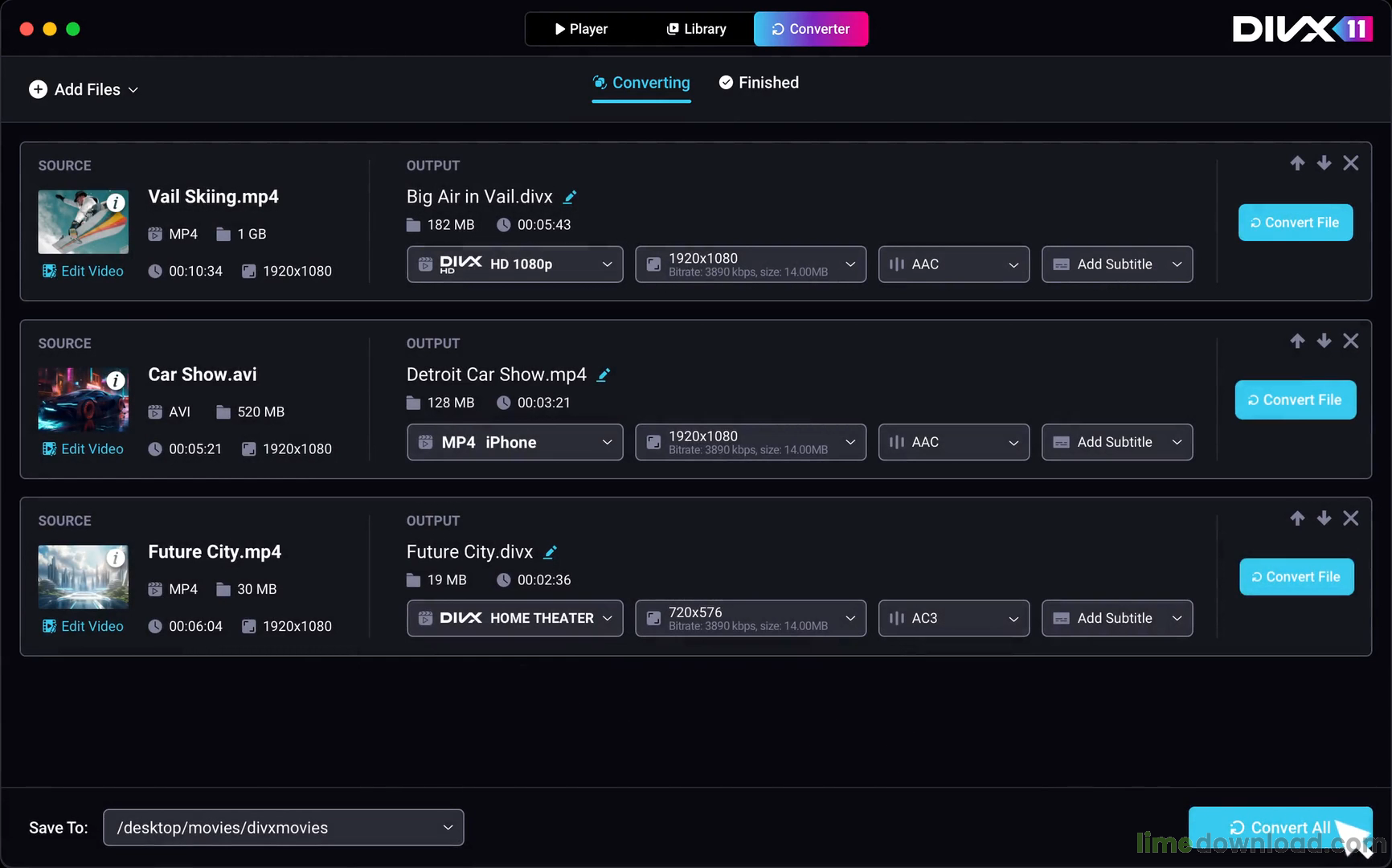This screenshot has width=1392, height=868.
Task: Move Car Show.avi up with arrow icon
Action: click(1297, 341)
